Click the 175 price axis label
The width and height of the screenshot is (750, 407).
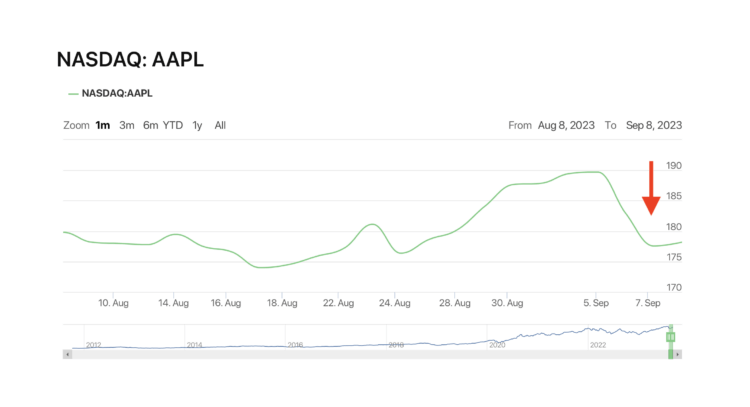pyautogui.click(x=674, y=257)
